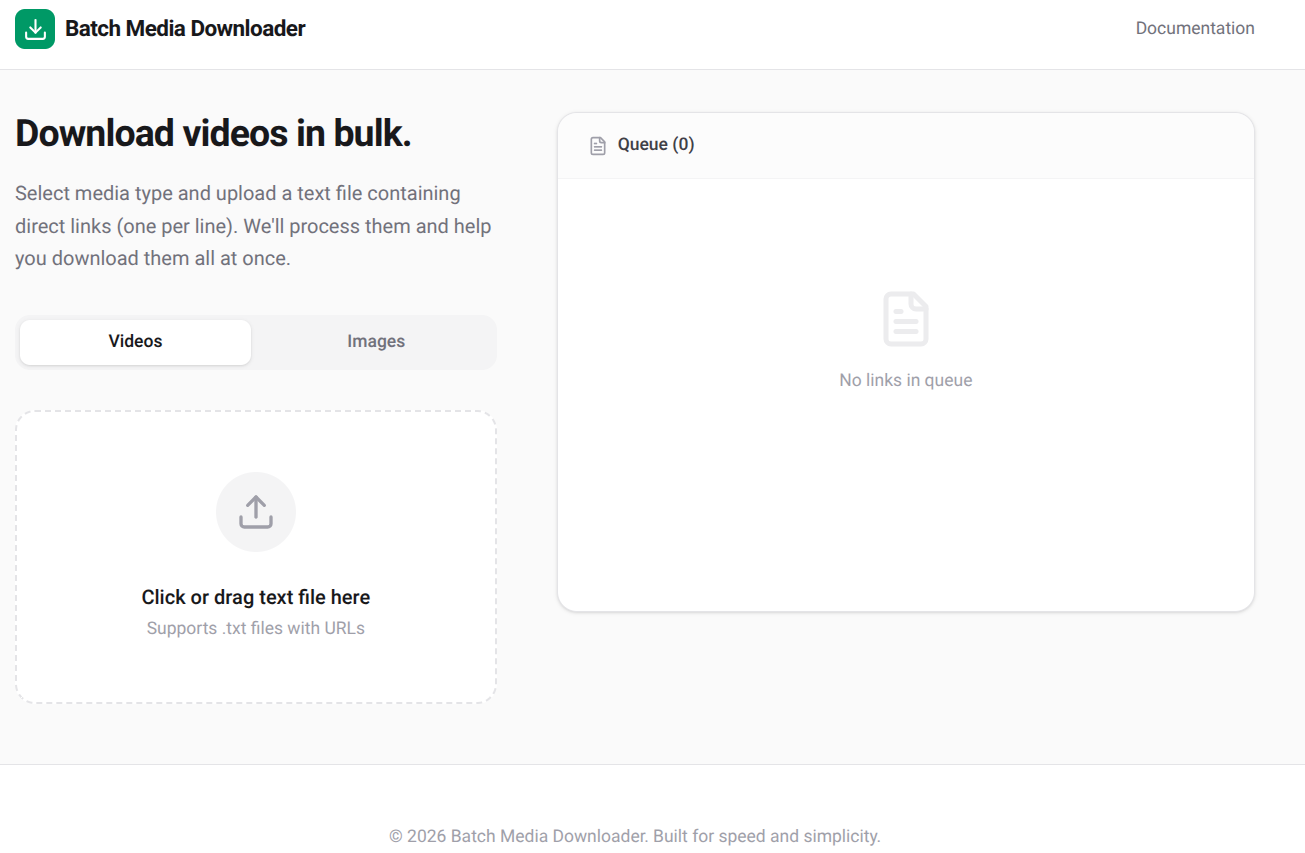Click the "Select media type" description paragraph

pos(254,226)
